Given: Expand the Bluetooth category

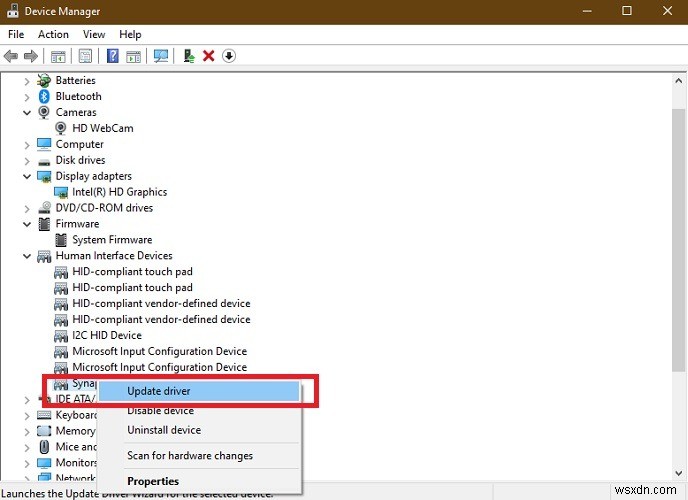Looking at the screenshot, I should (27, 97).
